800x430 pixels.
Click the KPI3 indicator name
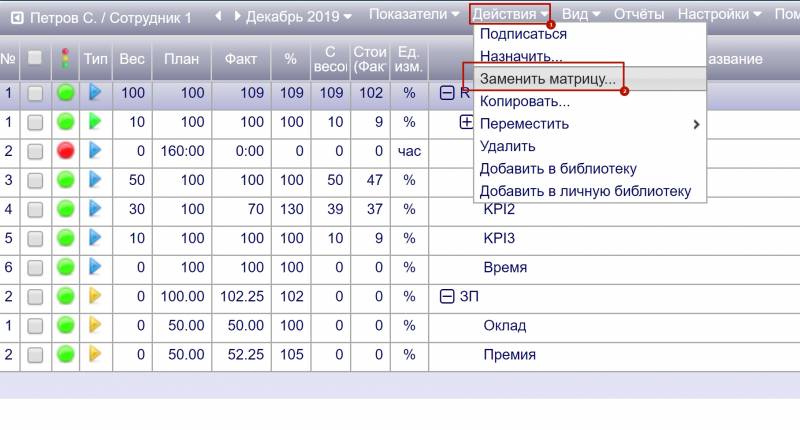click(499, 238)
